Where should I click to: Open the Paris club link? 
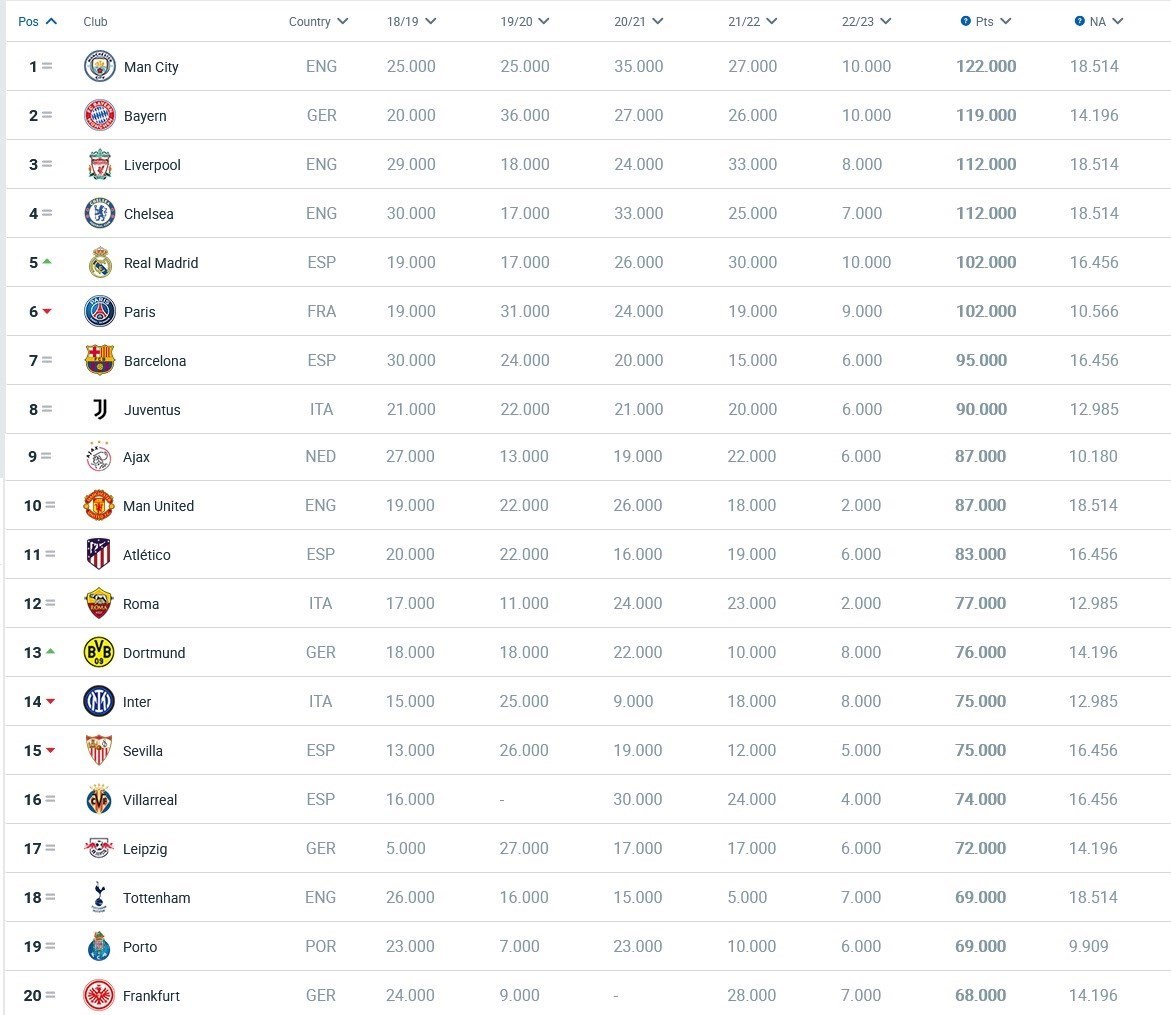(140, 311)
